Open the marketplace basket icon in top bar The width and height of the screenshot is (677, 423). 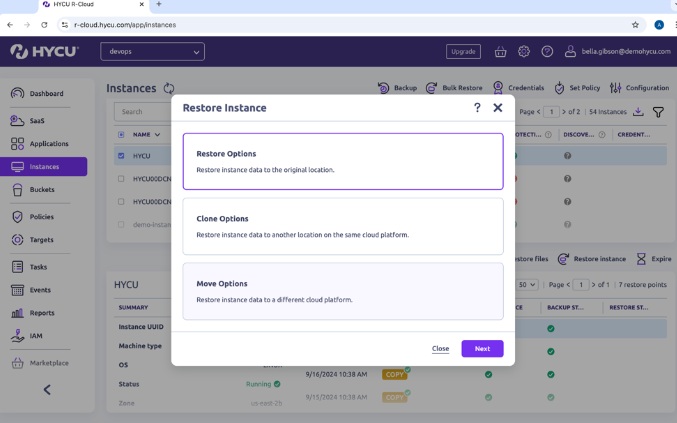point(499,51)
